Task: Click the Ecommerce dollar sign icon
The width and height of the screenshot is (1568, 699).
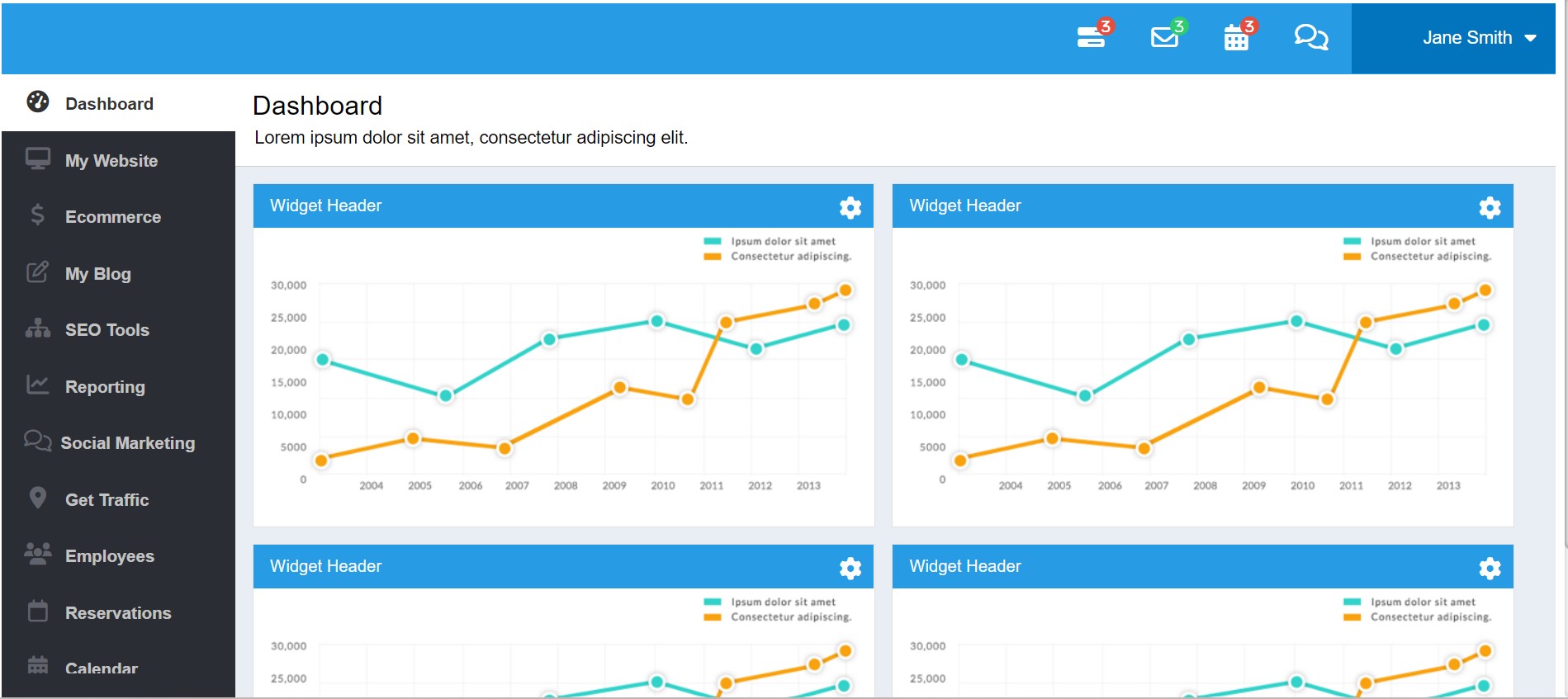Action: tap(38, 215)
